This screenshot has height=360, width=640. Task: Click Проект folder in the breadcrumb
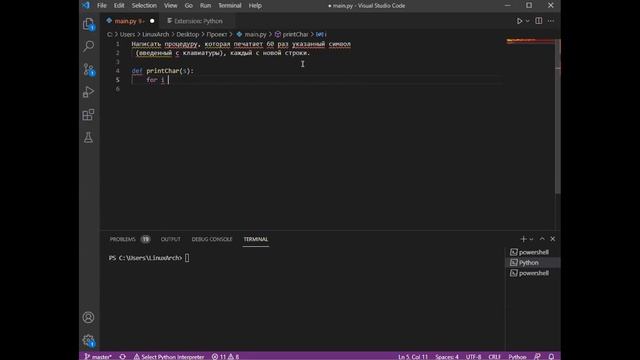tap(216, 34)
